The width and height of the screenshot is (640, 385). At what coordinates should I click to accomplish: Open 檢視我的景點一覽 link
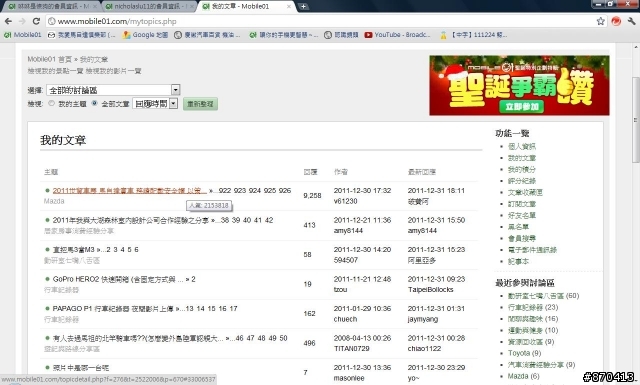coord(55,71)
